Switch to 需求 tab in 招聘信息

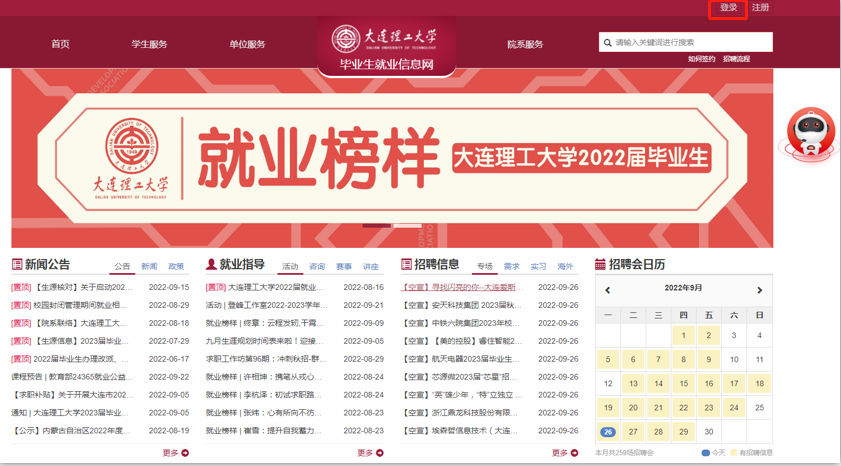coord(512,266)
